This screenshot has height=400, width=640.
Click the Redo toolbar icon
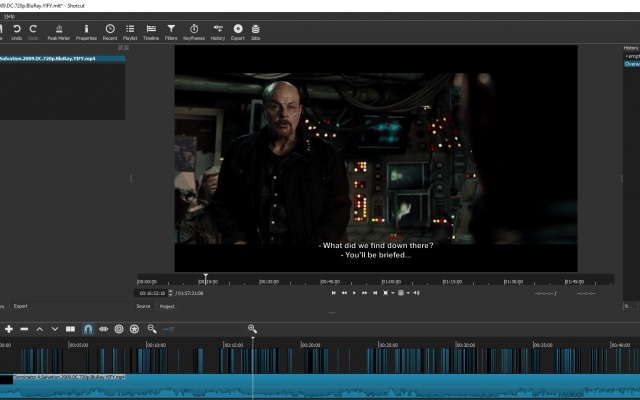click(x=33, y=32)
